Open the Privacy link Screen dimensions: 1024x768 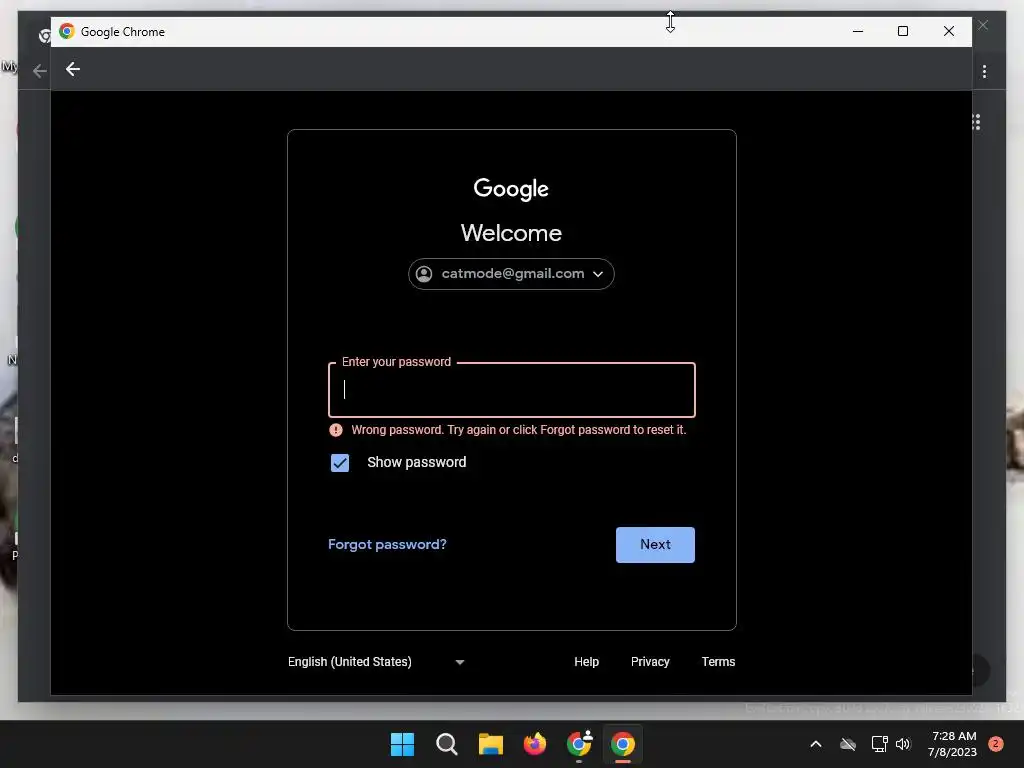click(650, 662)
